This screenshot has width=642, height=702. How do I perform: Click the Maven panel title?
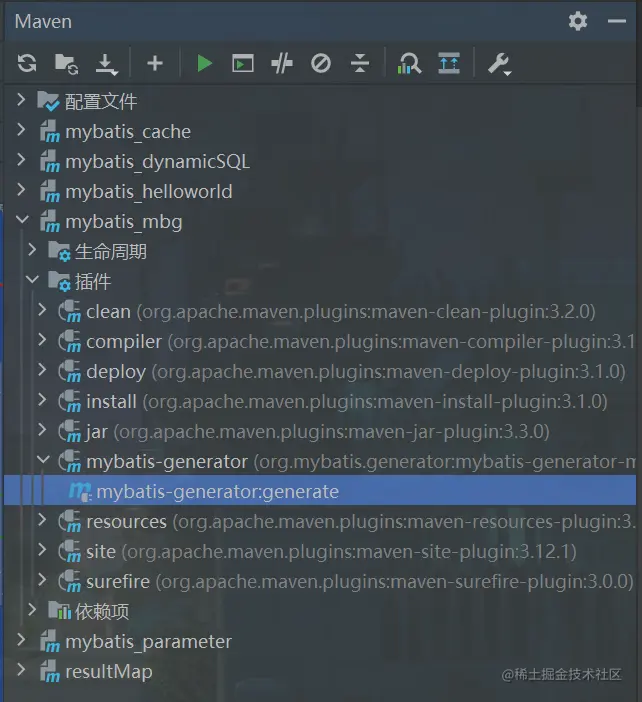pos(43,21)
